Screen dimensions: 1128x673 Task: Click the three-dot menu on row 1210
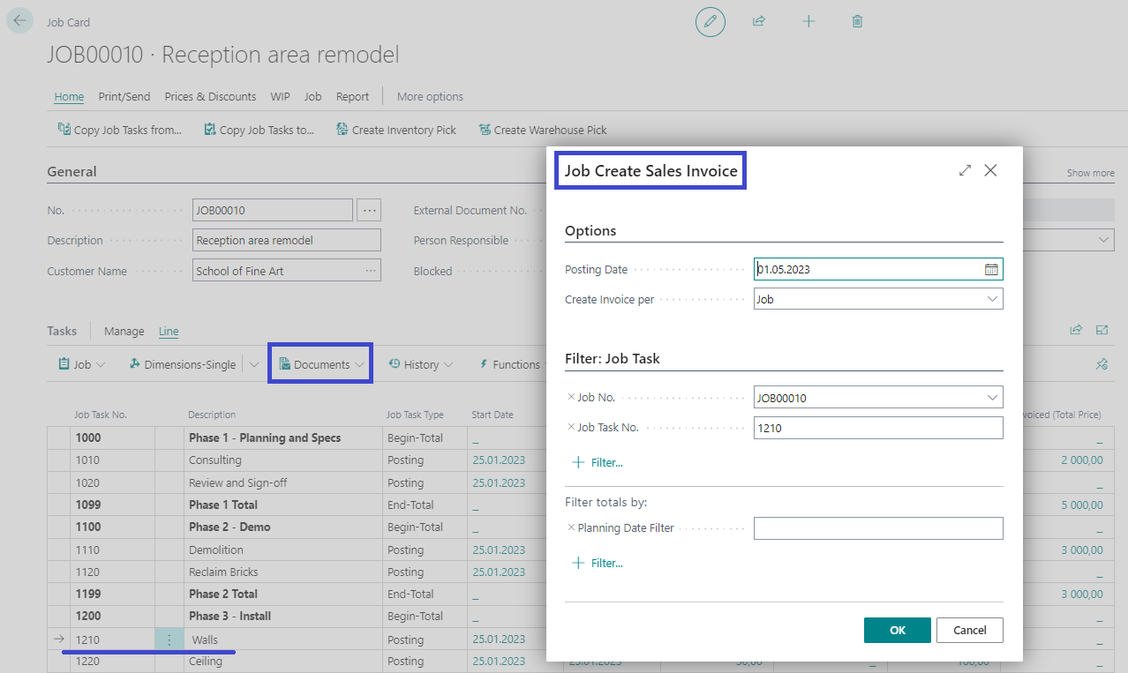pyautogui.click(x=169, y=640)
